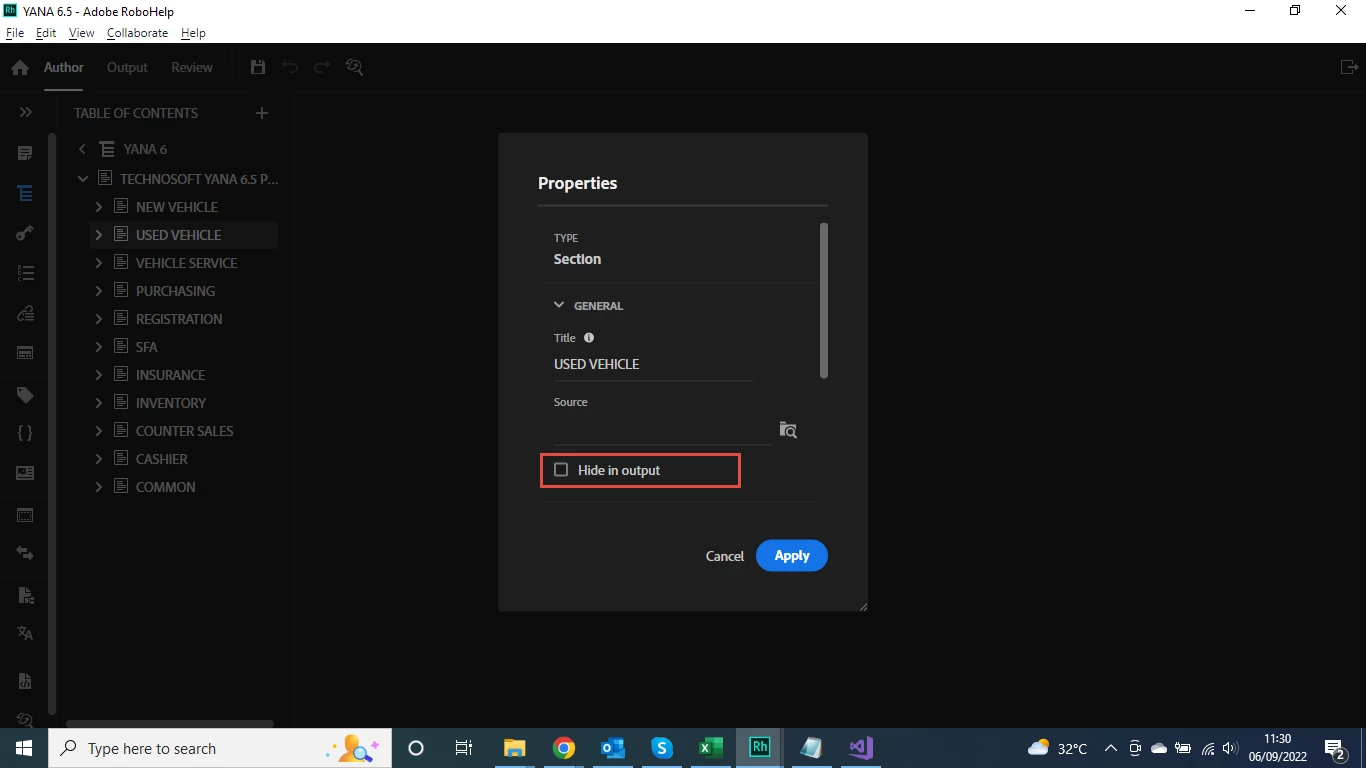
Task: Open the Variables panel with the braces icon
Action: 25,433
